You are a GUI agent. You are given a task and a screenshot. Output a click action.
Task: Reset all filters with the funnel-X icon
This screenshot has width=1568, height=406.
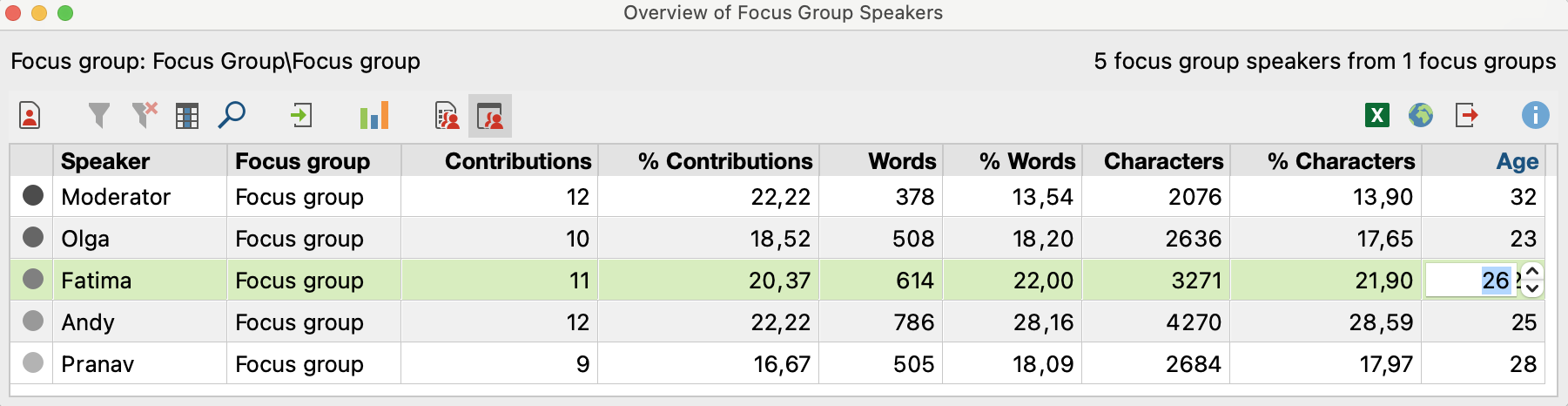pyautogui.click(x=145, y=115)
